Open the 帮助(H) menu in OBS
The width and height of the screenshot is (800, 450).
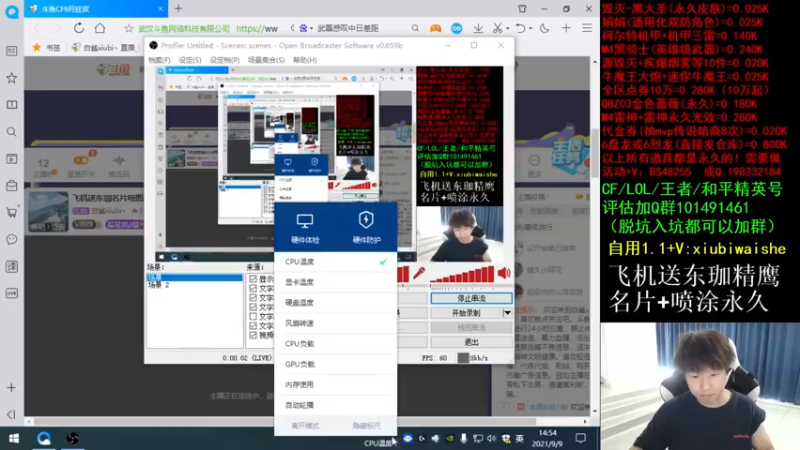pyautogui.click(x=305, y=60)
